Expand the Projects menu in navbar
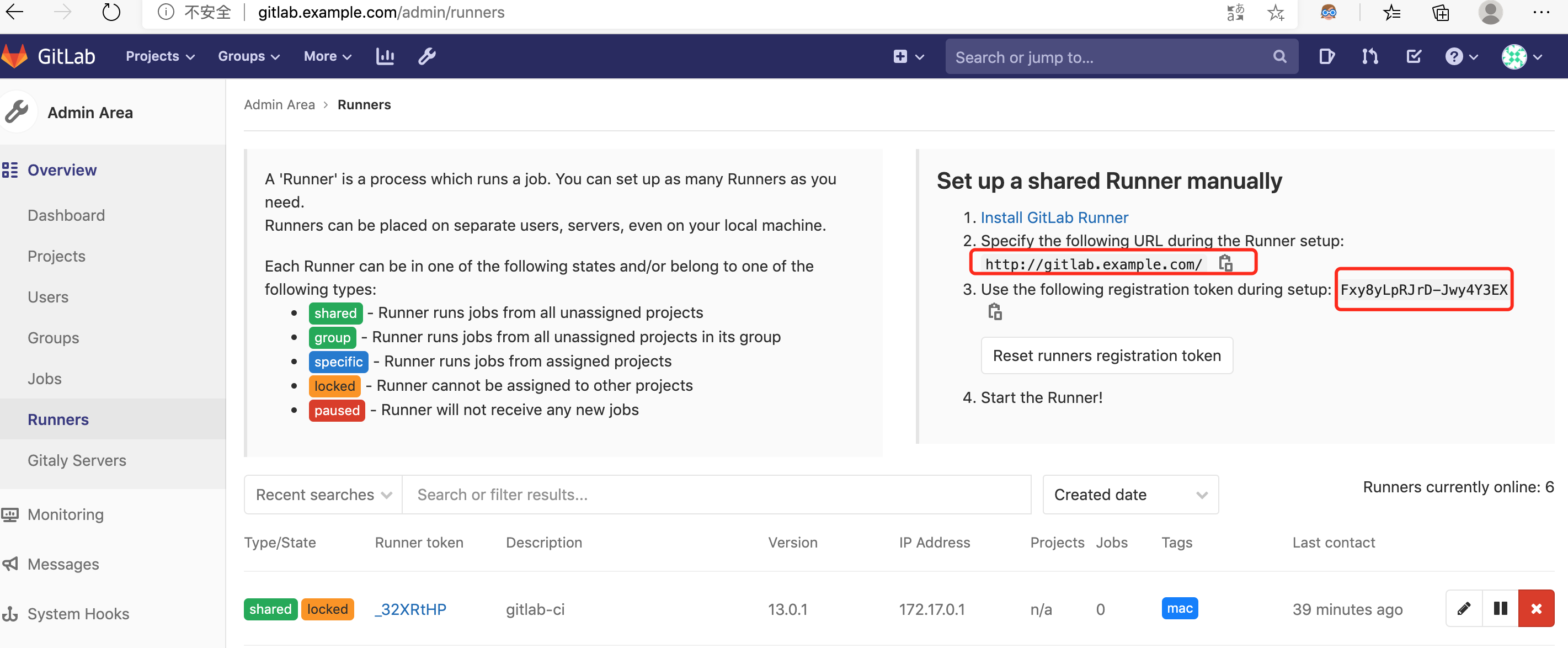This screenshot has width=1568, height=648. pos(160,56)
